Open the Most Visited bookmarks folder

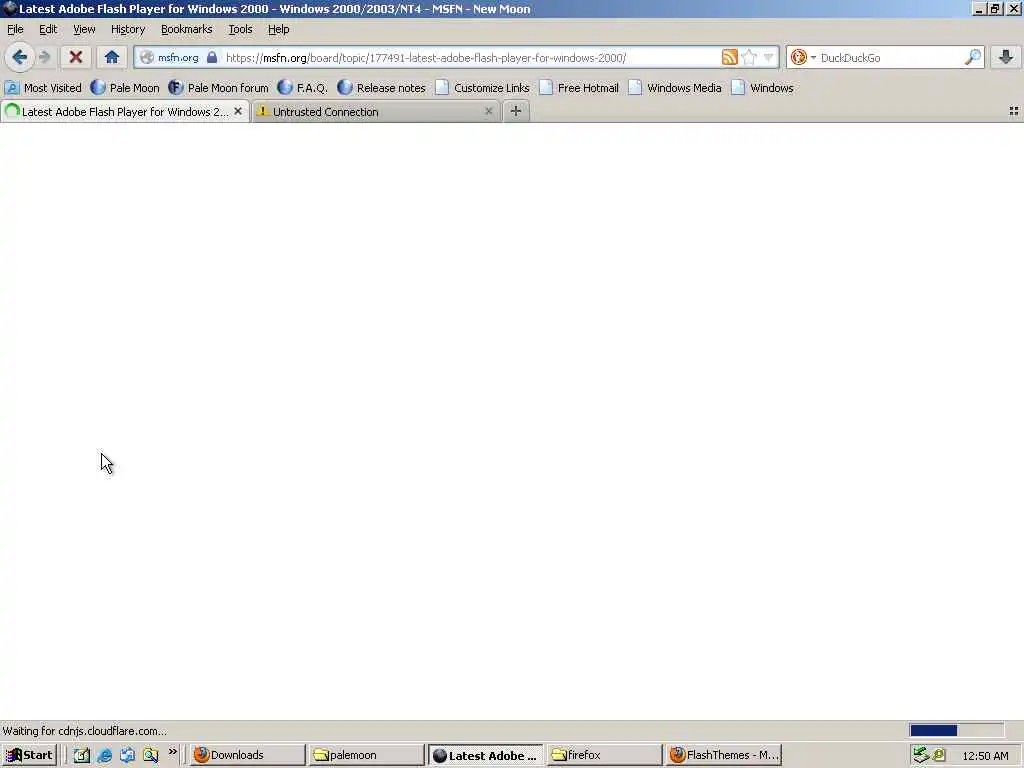(x=43, y=88)
